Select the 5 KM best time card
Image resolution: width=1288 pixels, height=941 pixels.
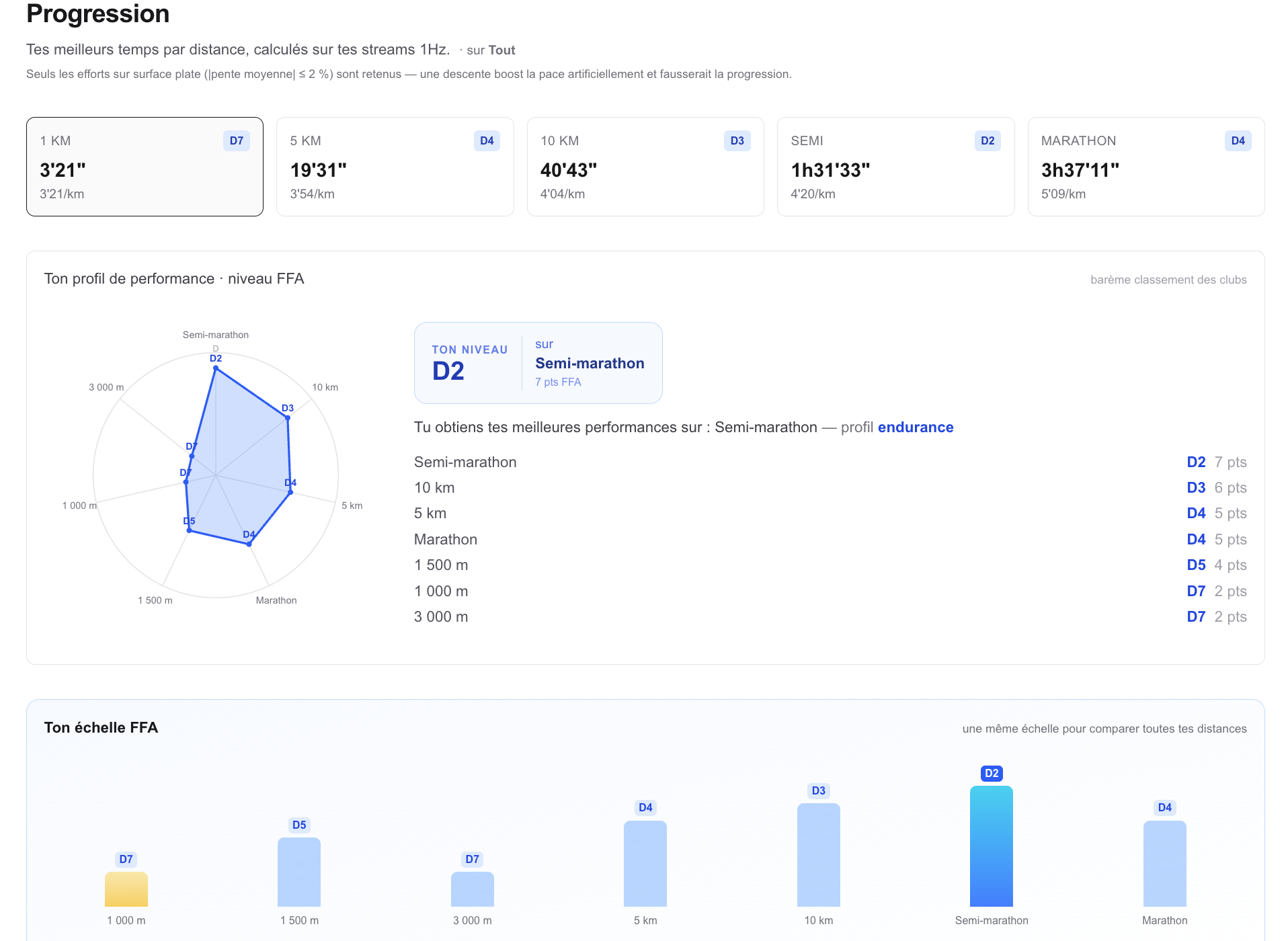(395, 167)
